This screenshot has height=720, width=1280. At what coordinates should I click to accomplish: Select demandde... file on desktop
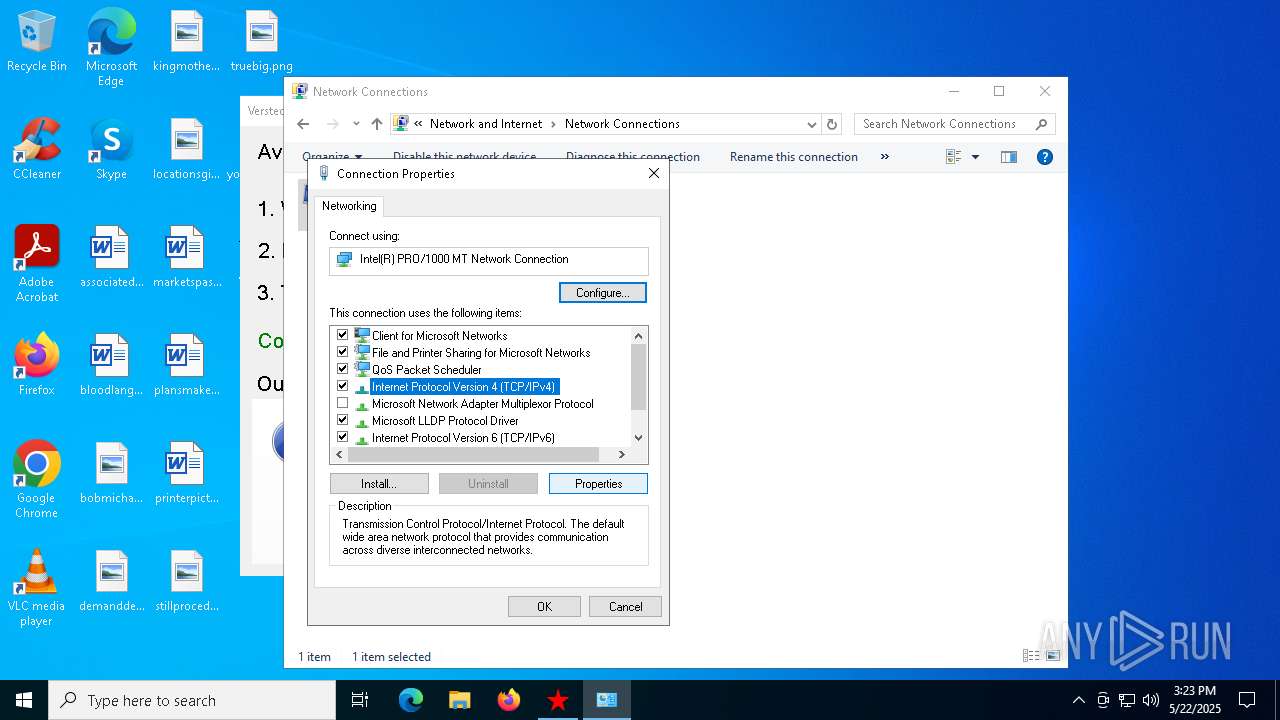[x=111, y=582]
